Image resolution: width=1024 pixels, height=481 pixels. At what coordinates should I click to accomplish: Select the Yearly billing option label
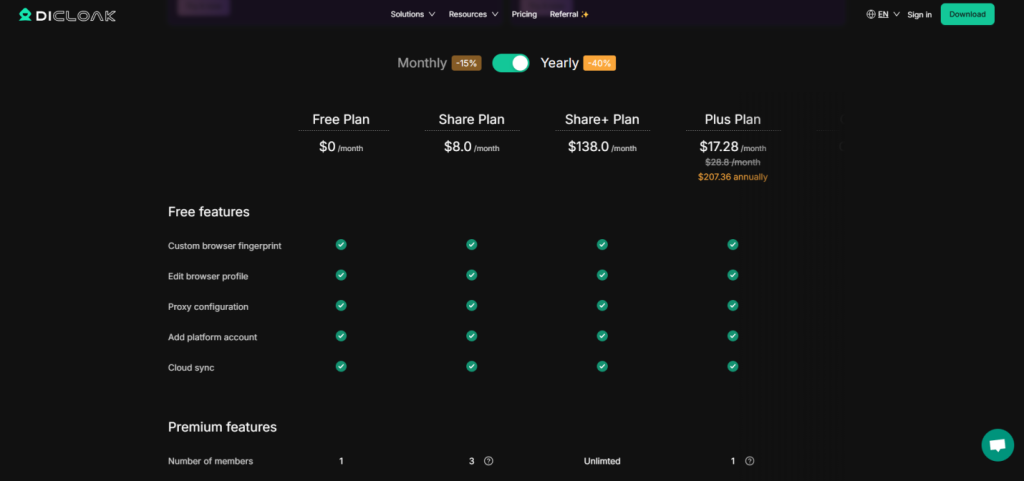tap(559, 63)
